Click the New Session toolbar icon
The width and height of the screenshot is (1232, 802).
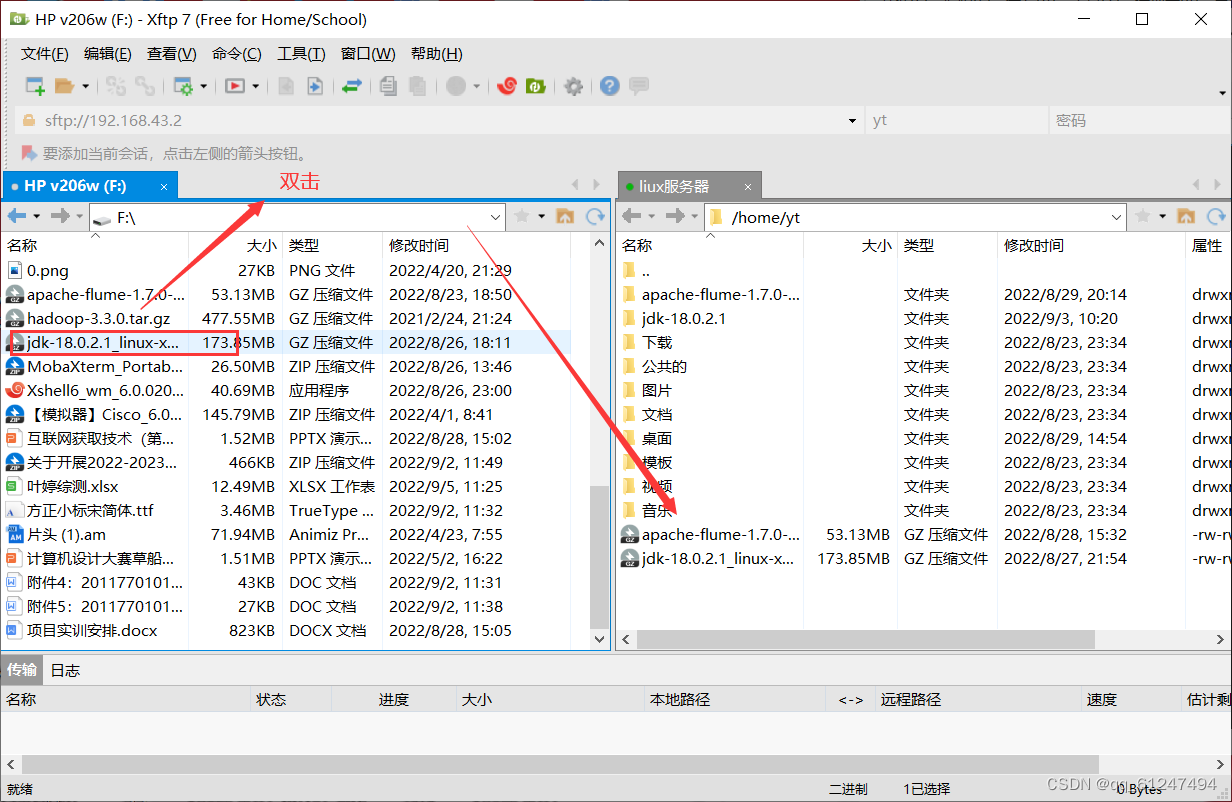click(35, 86)
